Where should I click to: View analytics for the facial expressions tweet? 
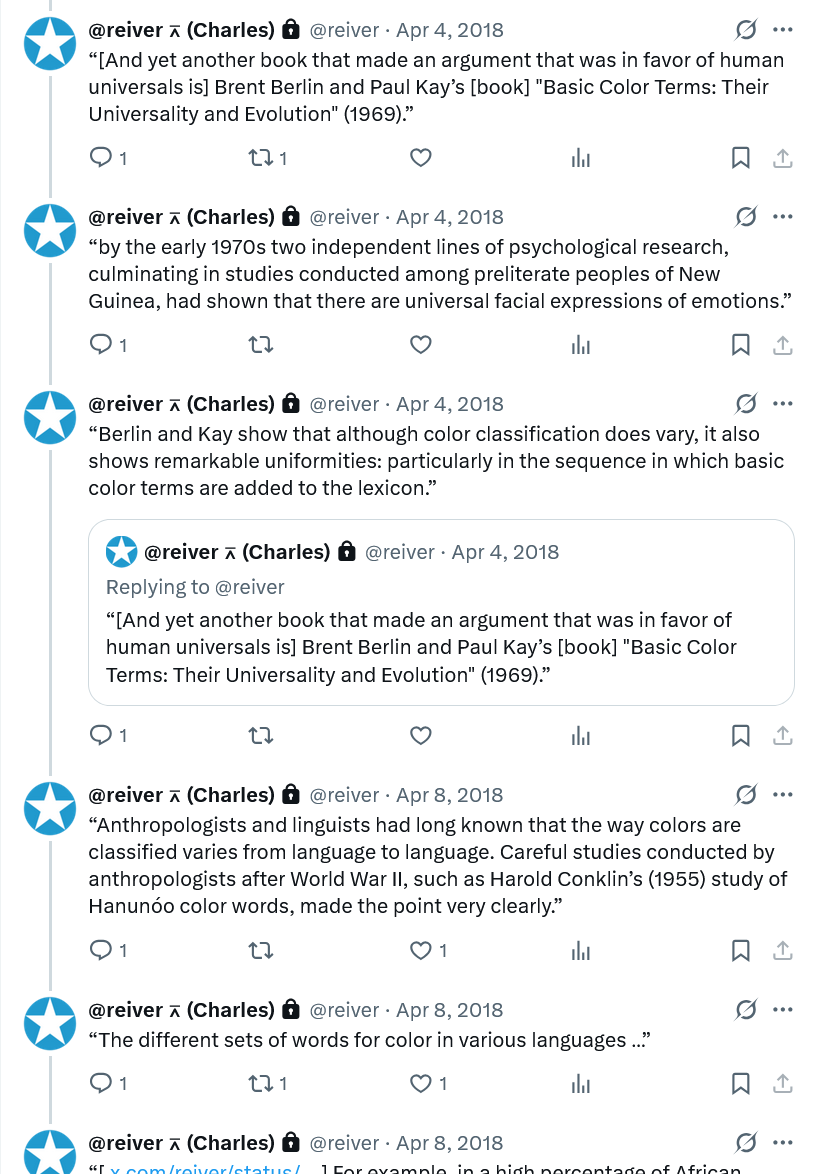(x=581, y=345)
